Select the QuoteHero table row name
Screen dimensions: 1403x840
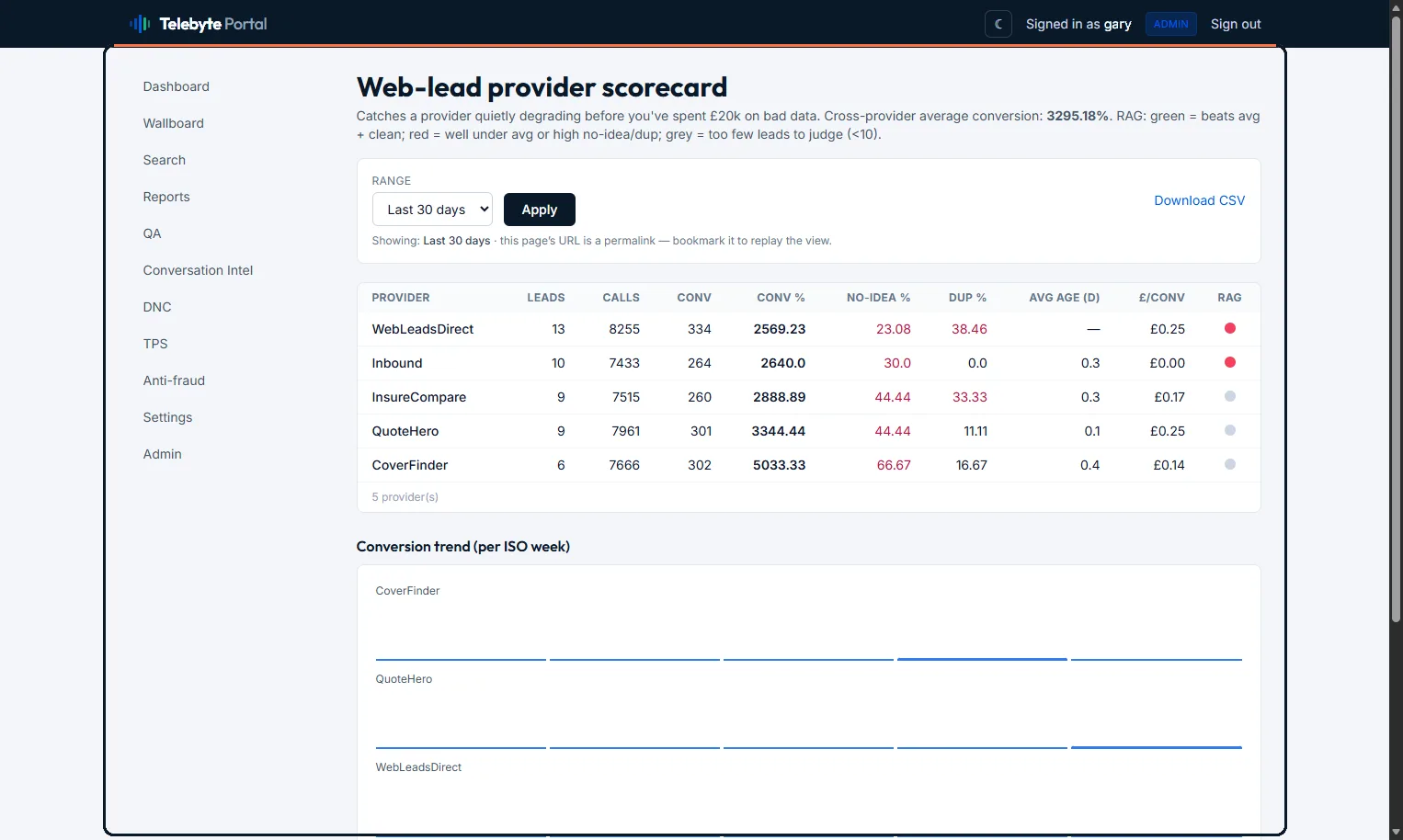(405, 431)
